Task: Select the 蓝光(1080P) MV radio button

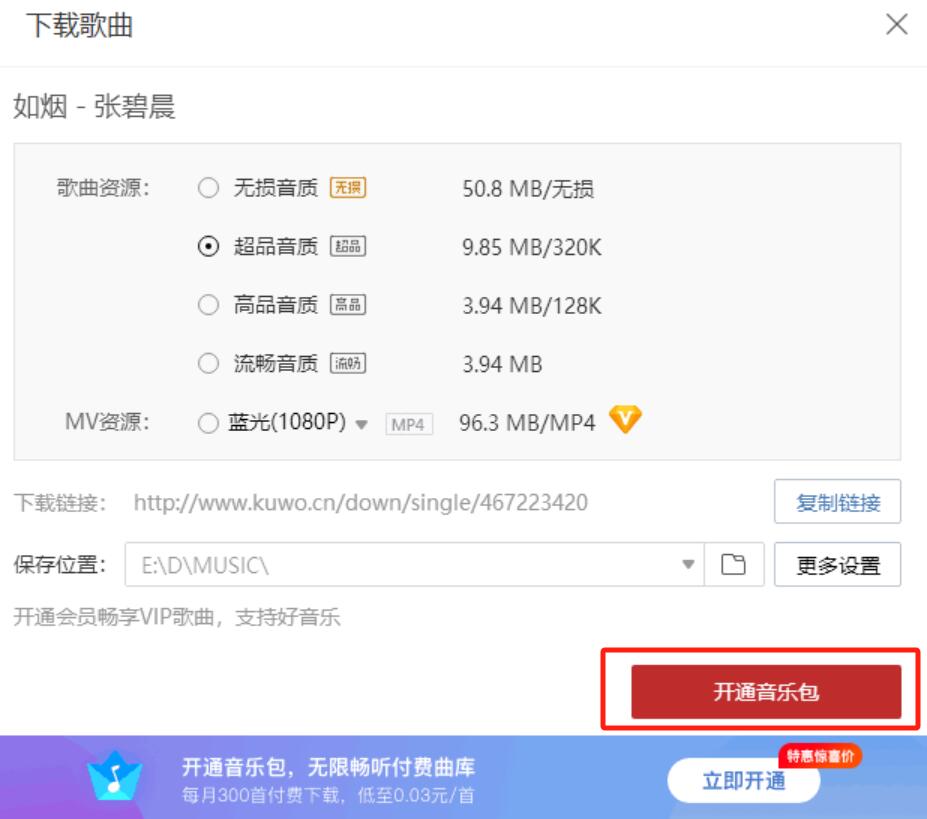Action: pos(208,423)
